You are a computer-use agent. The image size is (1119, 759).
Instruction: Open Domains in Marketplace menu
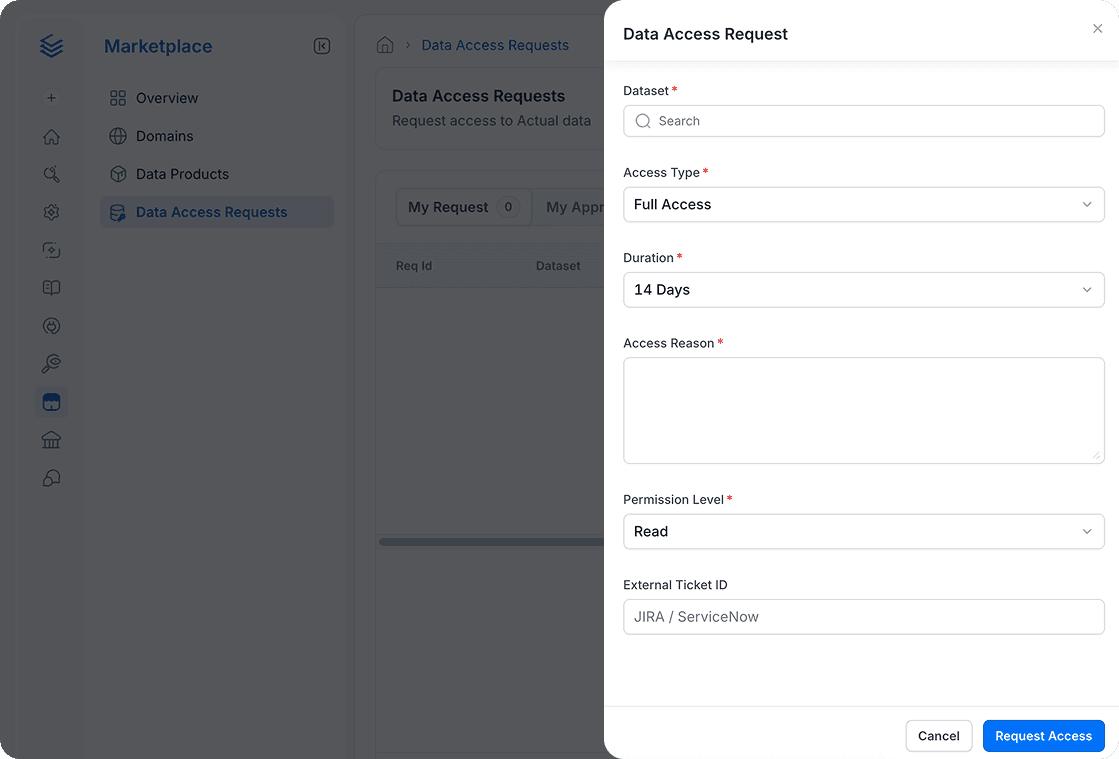coord(217,136)
